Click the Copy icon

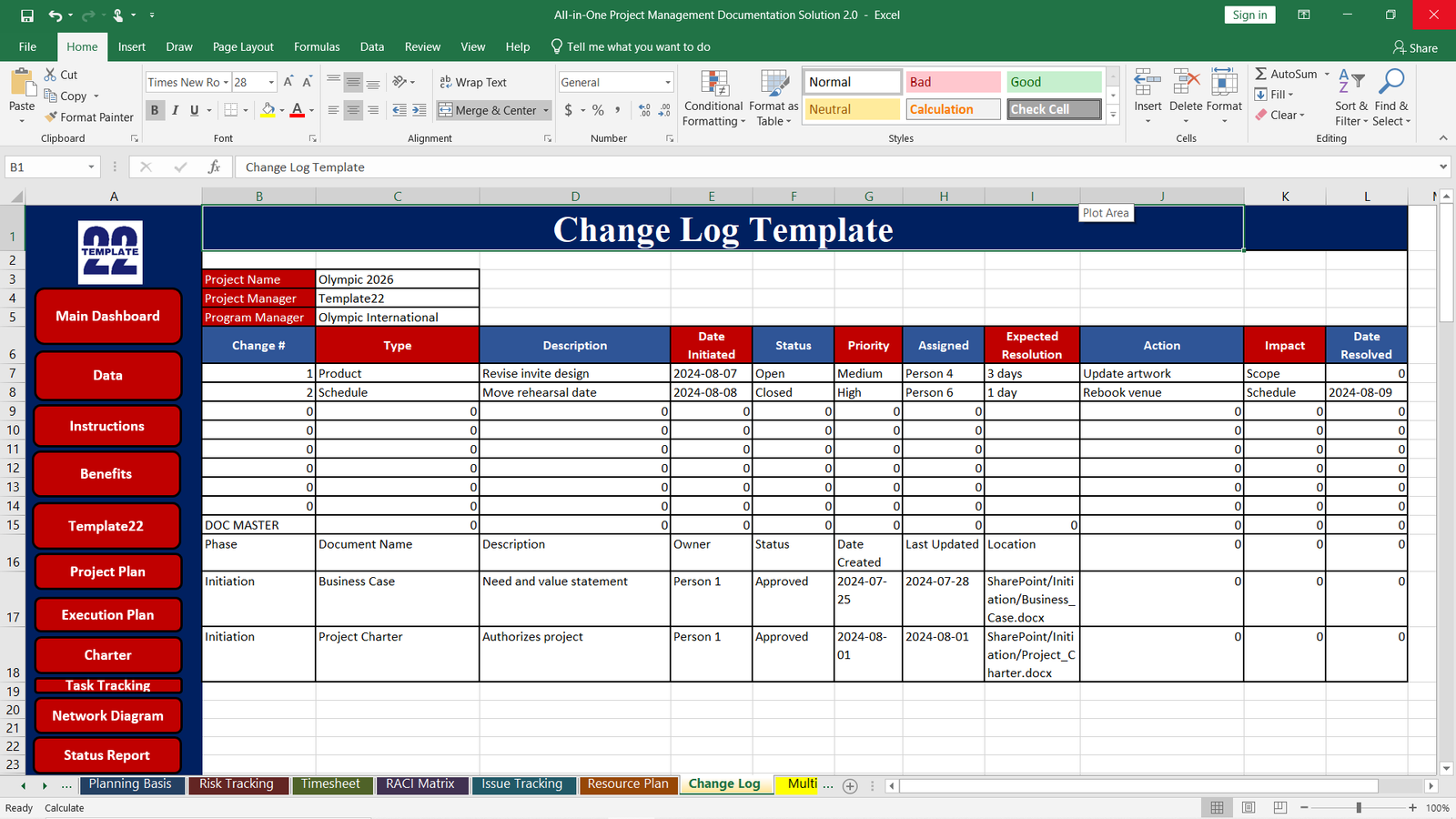51,96
